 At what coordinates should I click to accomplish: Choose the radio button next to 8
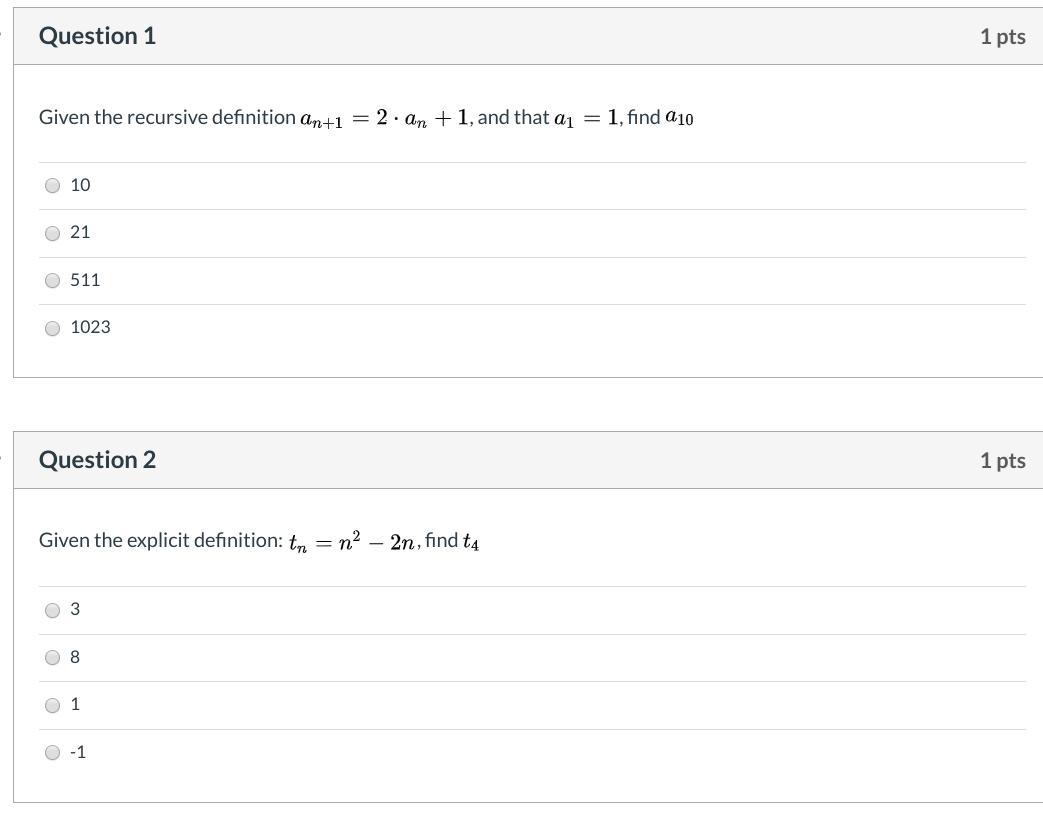tap(53, 657)
